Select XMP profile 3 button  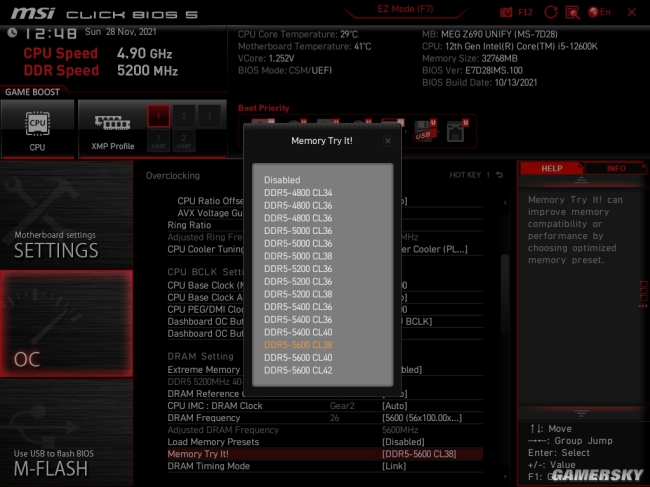[209, 116]
